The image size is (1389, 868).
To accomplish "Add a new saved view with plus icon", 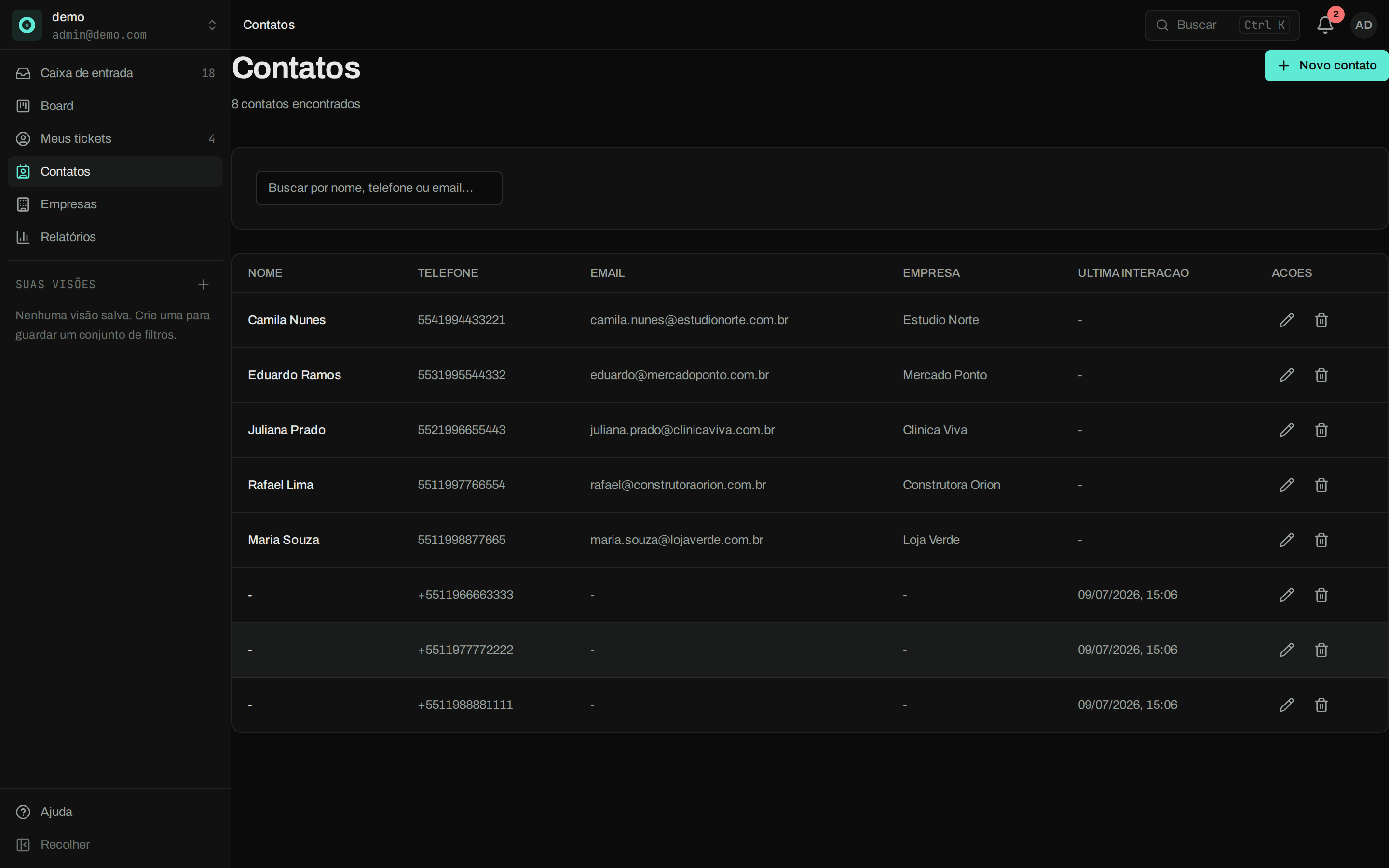I will [x=203, y=284].
